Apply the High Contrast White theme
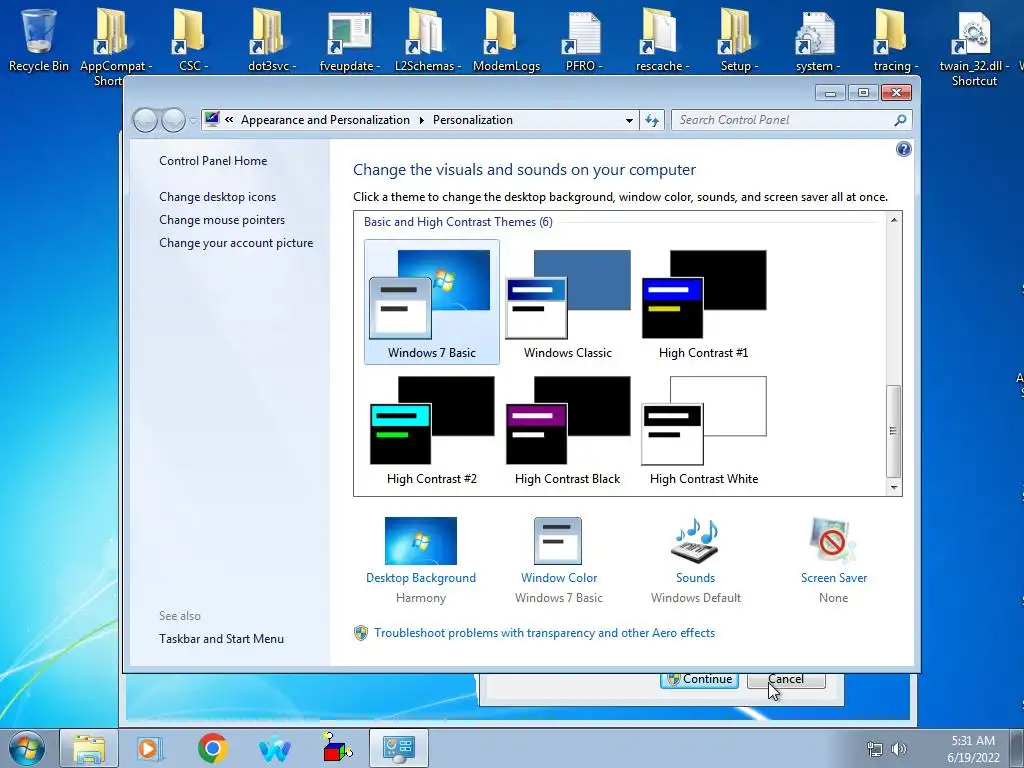 pos(703,429)
